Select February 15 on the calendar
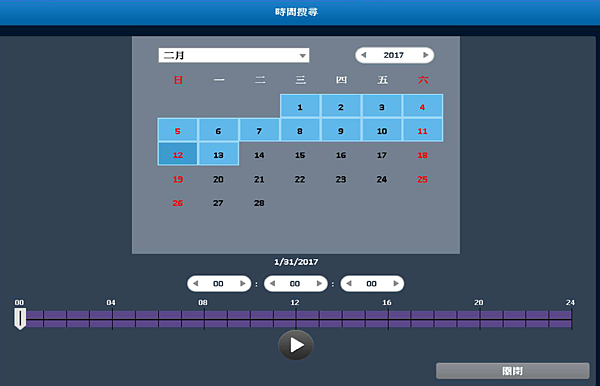This screenshot has height=386, width=600. [x=300, y=155]
